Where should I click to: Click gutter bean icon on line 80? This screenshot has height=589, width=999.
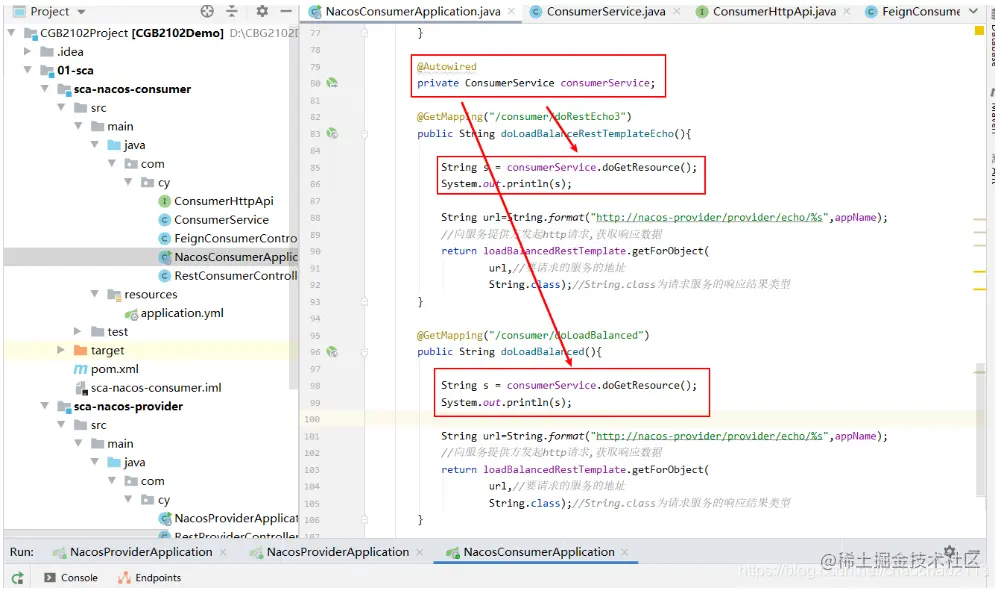click(332, 83)
